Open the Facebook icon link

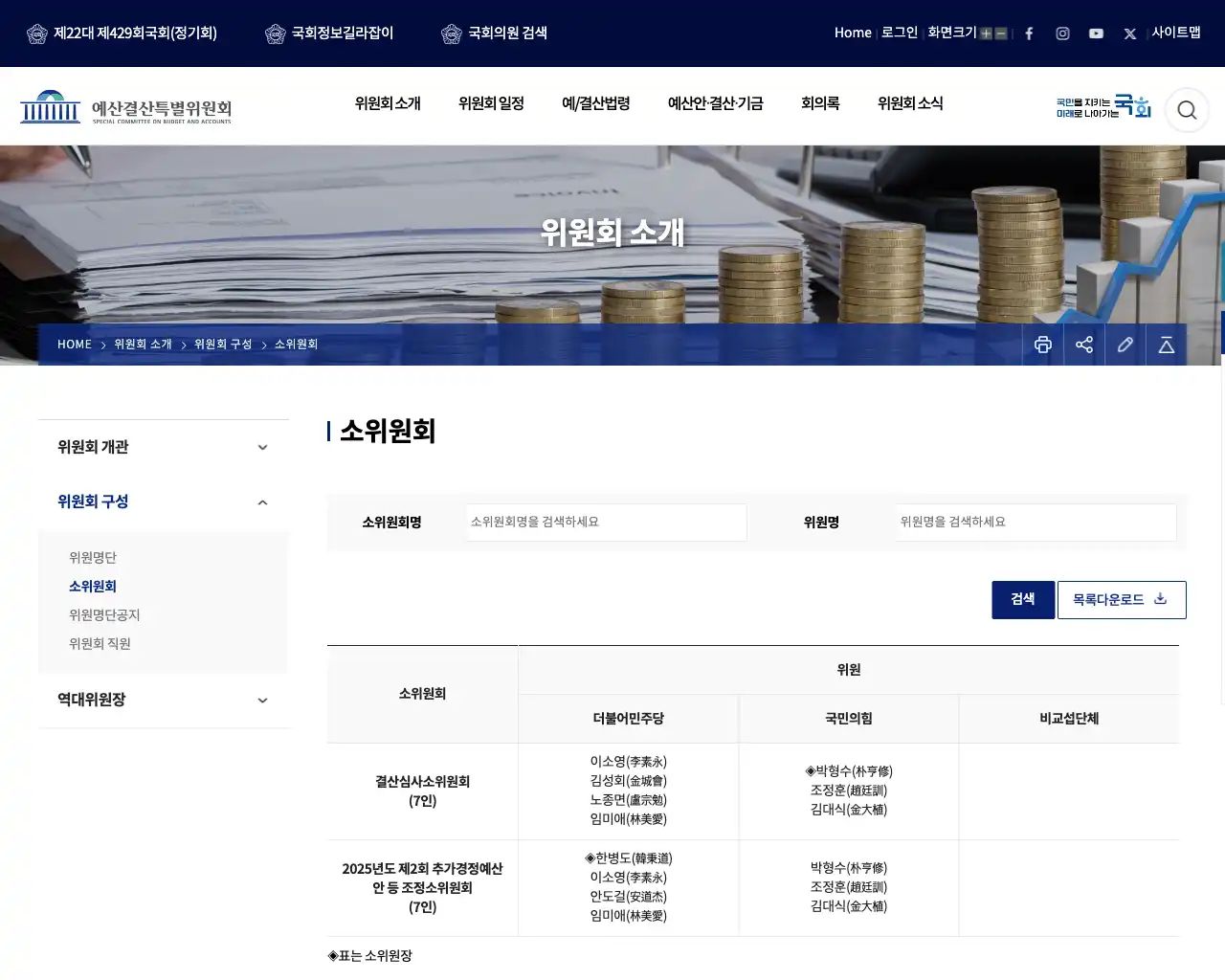coord(1029,33)
